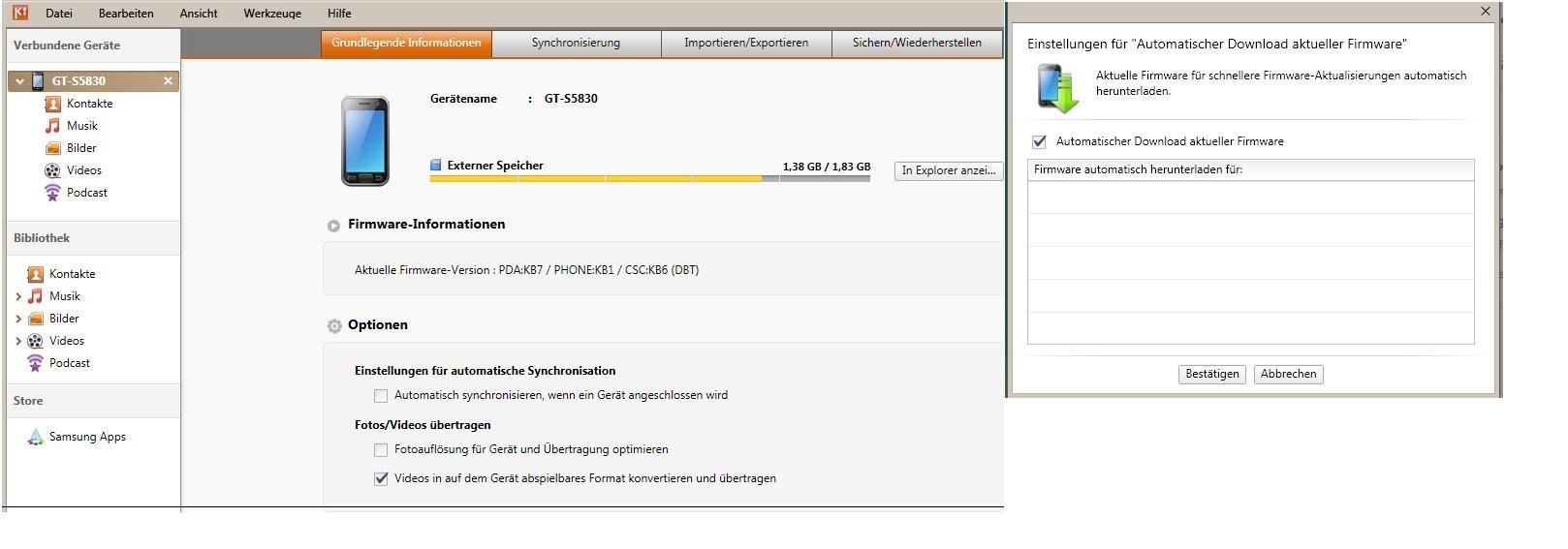Click the large phone image beside Gerätename
Viewport: 1568px width, 549px height.
coord(365,141)
